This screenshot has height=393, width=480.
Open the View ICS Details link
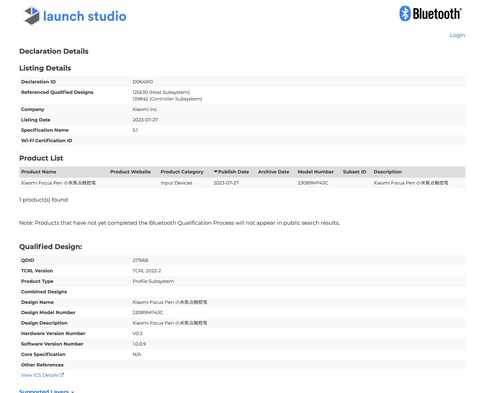(x=39, y=375)
